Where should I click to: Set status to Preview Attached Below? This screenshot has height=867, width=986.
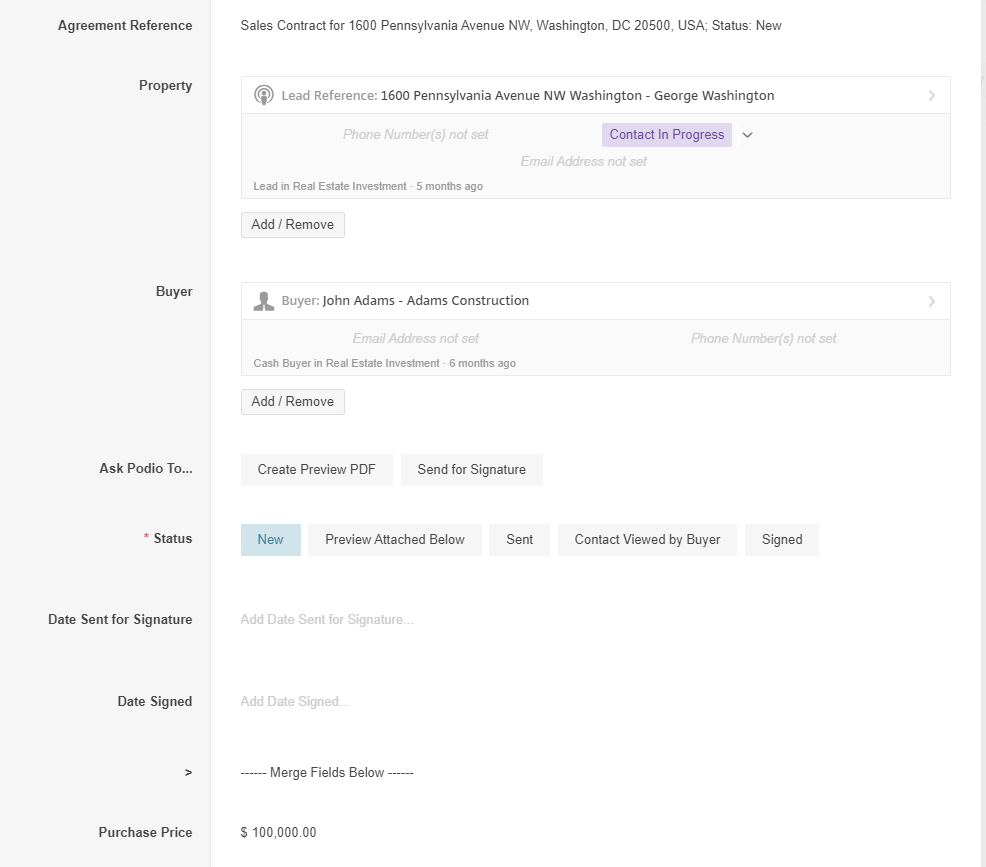[394, 540]
